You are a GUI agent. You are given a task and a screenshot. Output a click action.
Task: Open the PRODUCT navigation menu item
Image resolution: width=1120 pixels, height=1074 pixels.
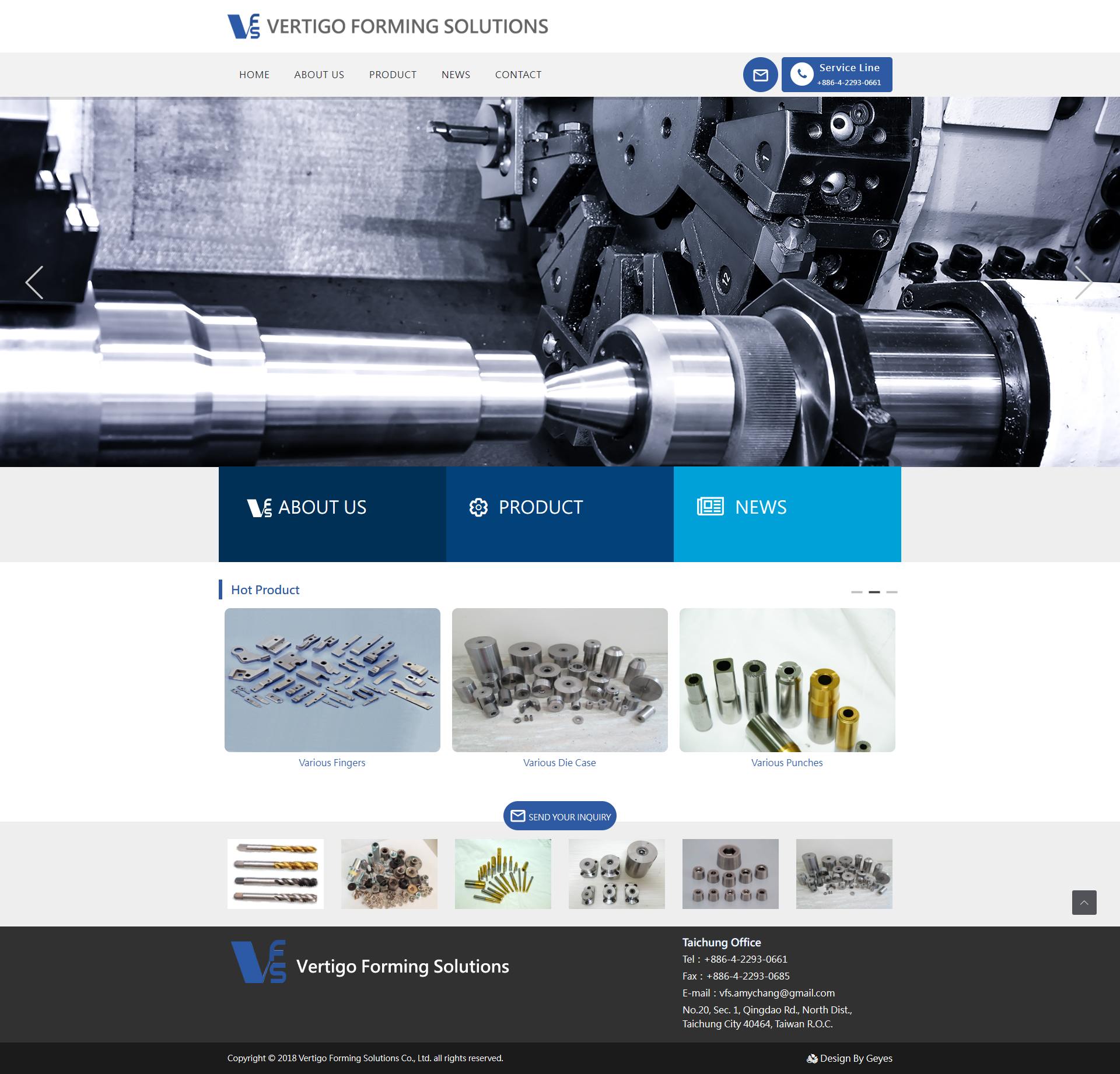pos(393,75)
